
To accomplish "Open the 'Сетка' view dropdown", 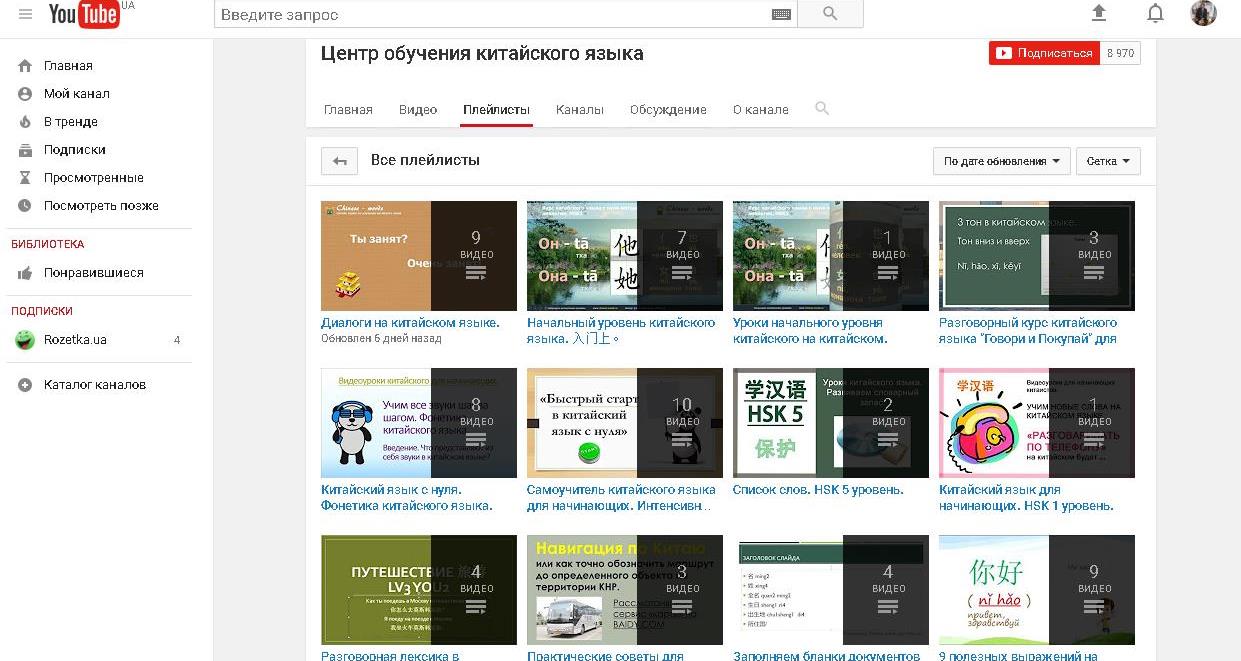I will click(1108, 161).
